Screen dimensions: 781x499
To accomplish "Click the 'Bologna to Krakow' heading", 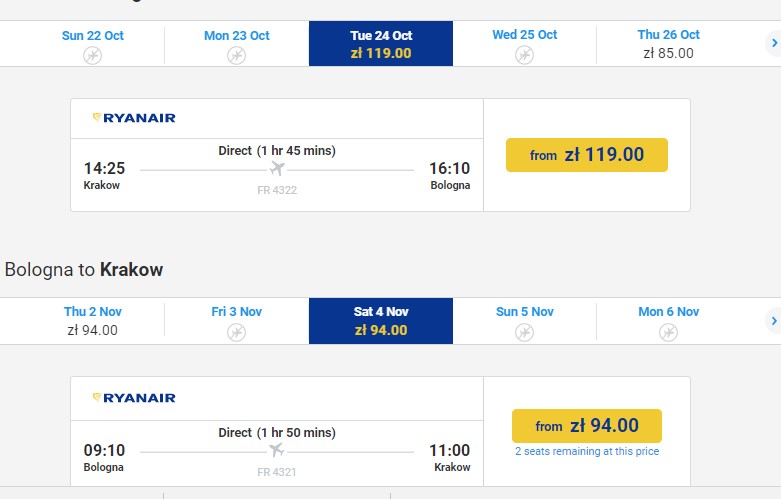I will [x=84, y=270].
